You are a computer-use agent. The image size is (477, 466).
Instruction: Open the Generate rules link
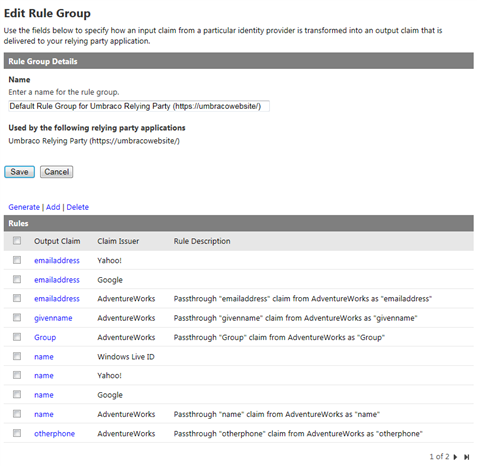[x=24, y=207]
